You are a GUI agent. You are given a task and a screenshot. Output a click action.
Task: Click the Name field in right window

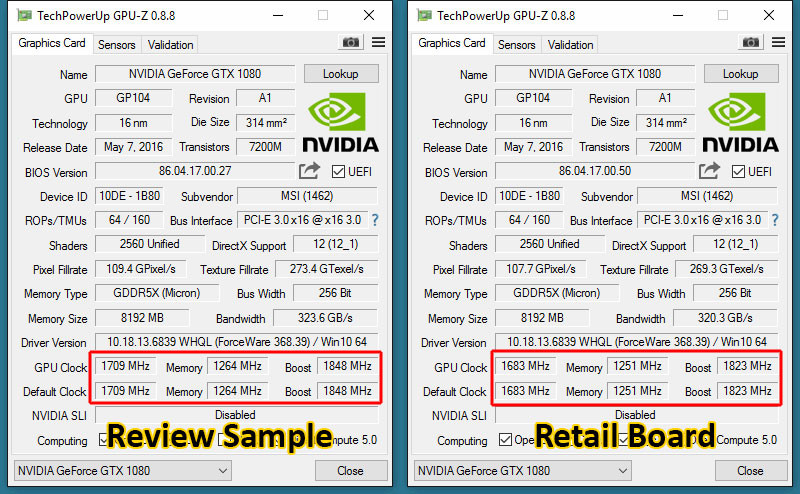tap(595, 74)
